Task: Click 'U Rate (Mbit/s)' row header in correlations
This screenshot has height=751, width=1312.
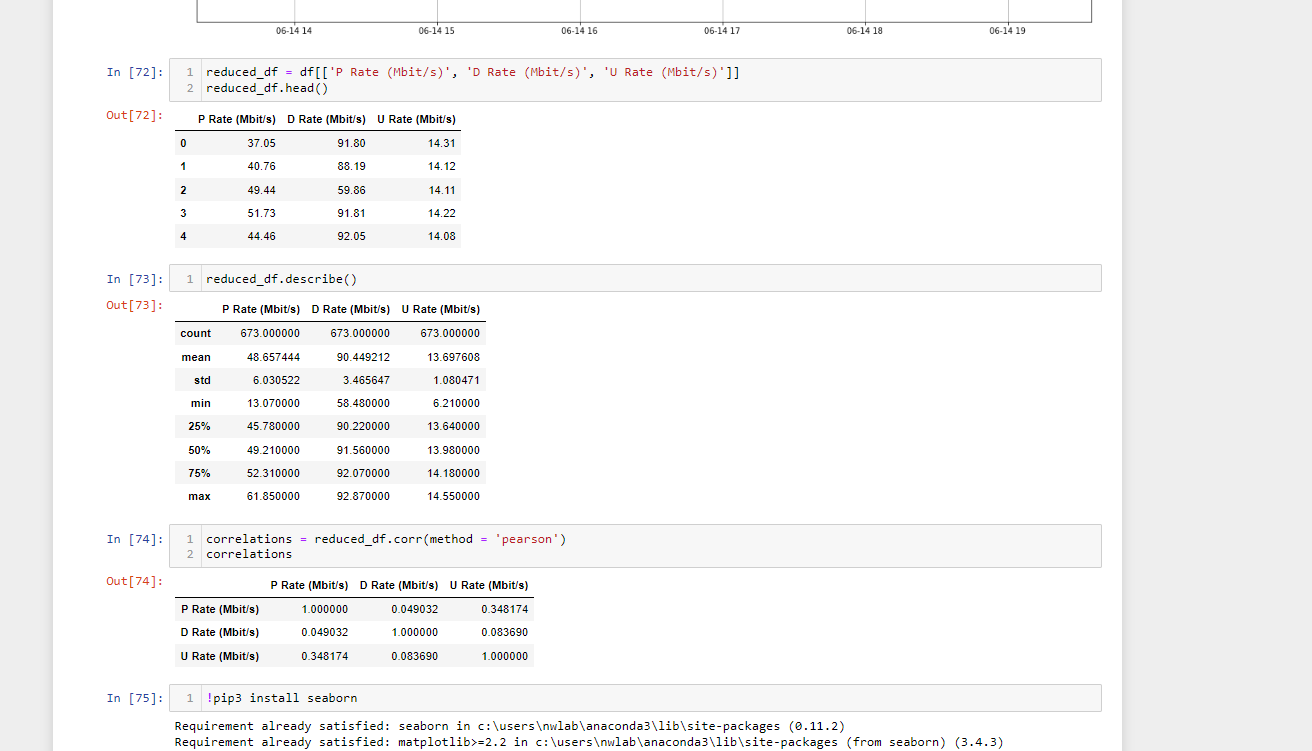Action: 219,656
